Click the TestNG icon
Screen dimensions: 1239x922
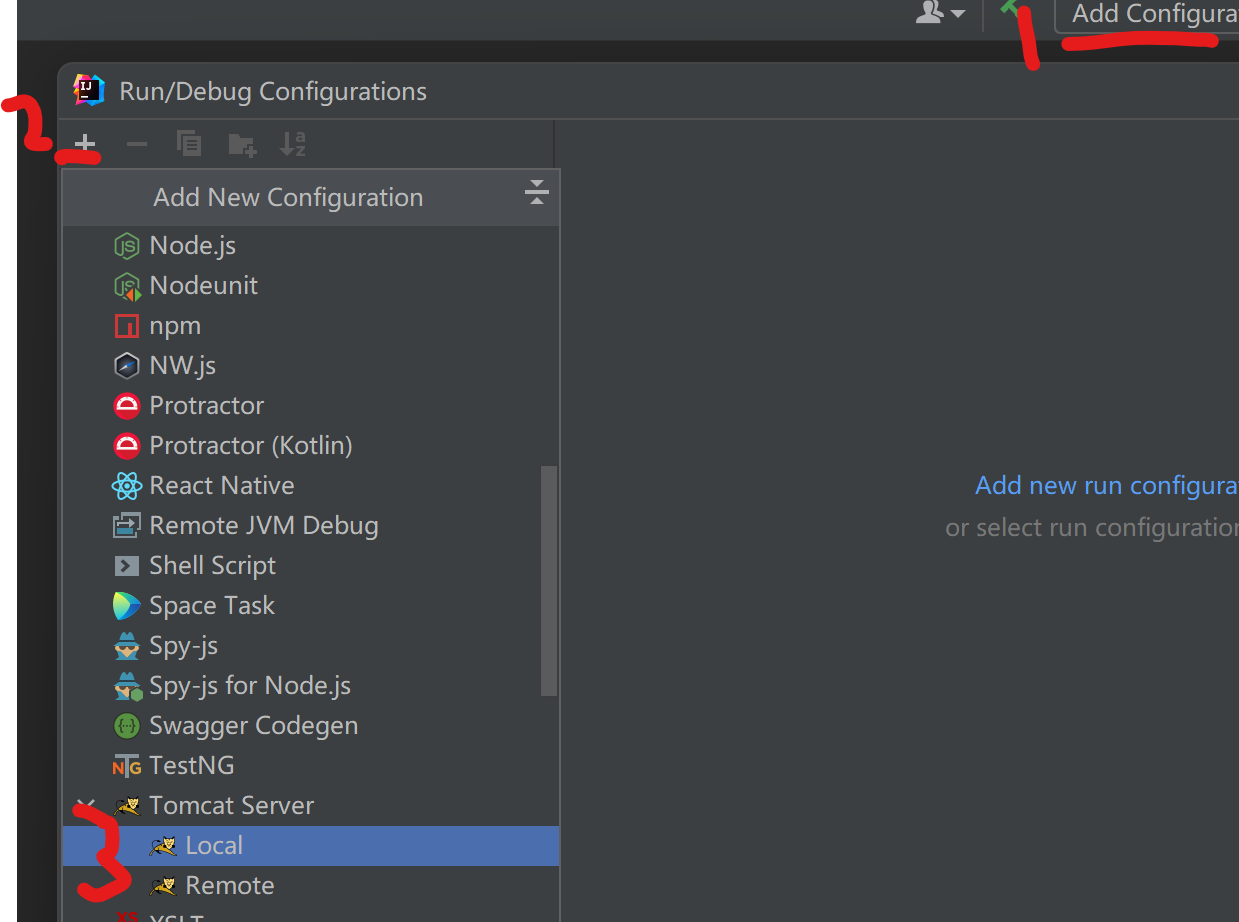pos(126,766)
